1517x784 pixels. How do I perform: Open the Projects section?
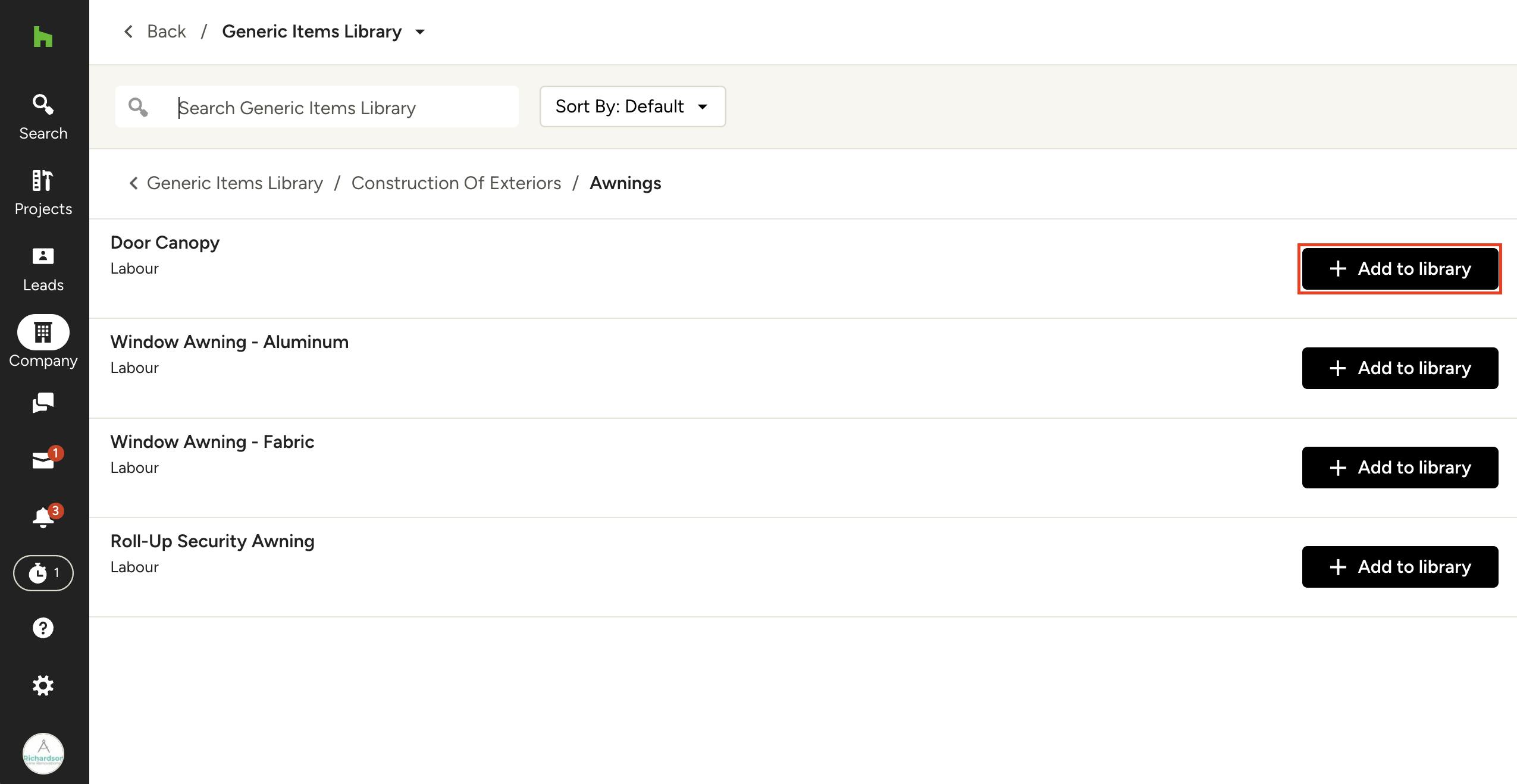[x=43, y=193]
